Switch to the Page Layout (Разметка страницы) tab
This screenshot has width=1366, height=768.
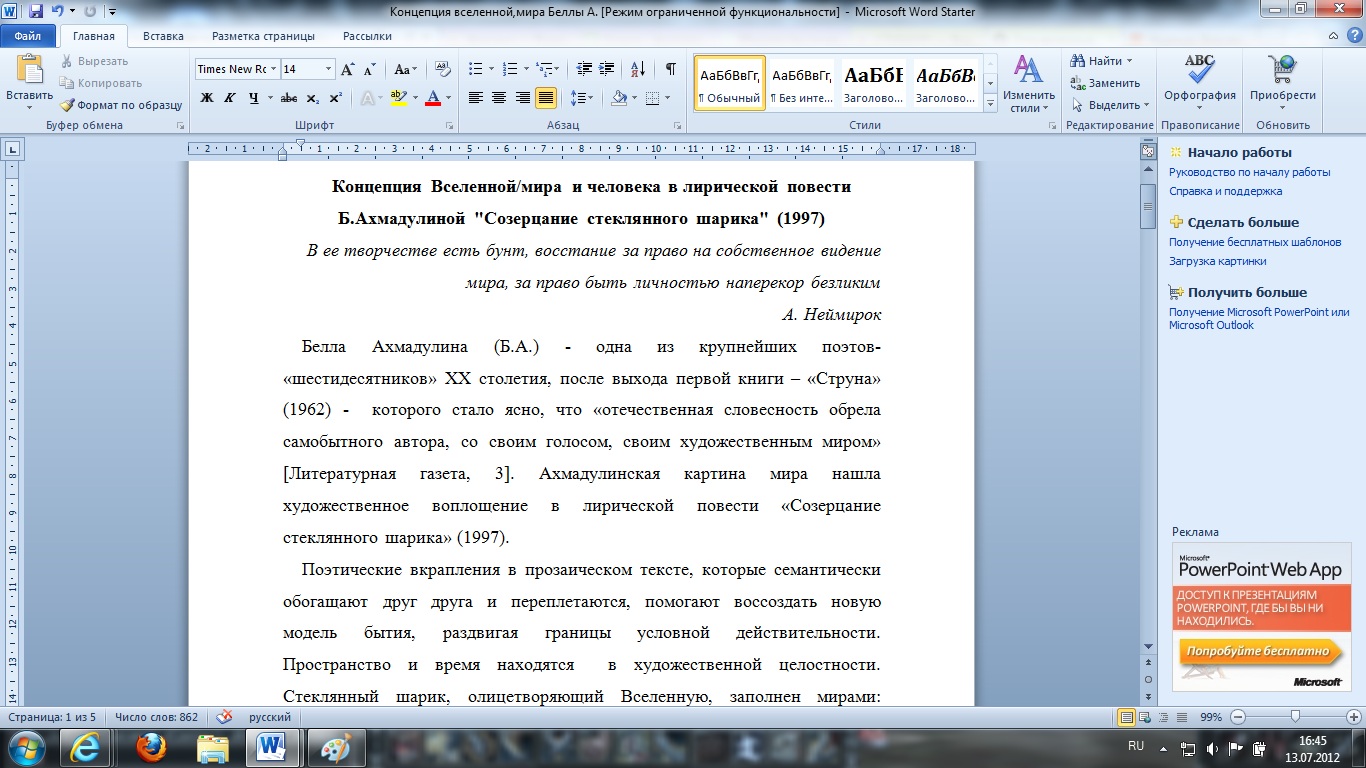point(263,36)
